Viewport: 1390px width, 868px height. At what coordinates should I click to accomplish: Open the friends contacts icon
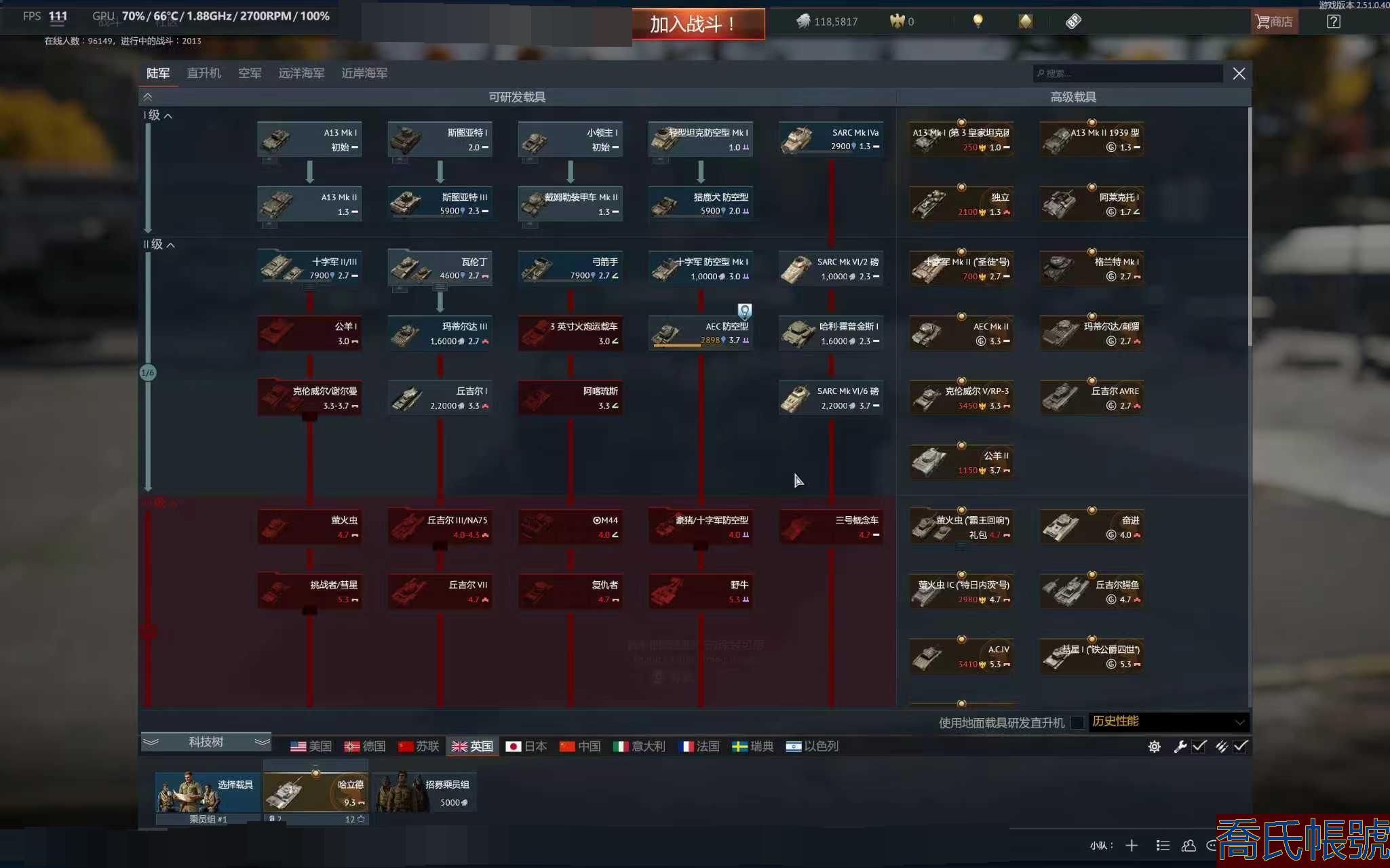pos(1189,845)
